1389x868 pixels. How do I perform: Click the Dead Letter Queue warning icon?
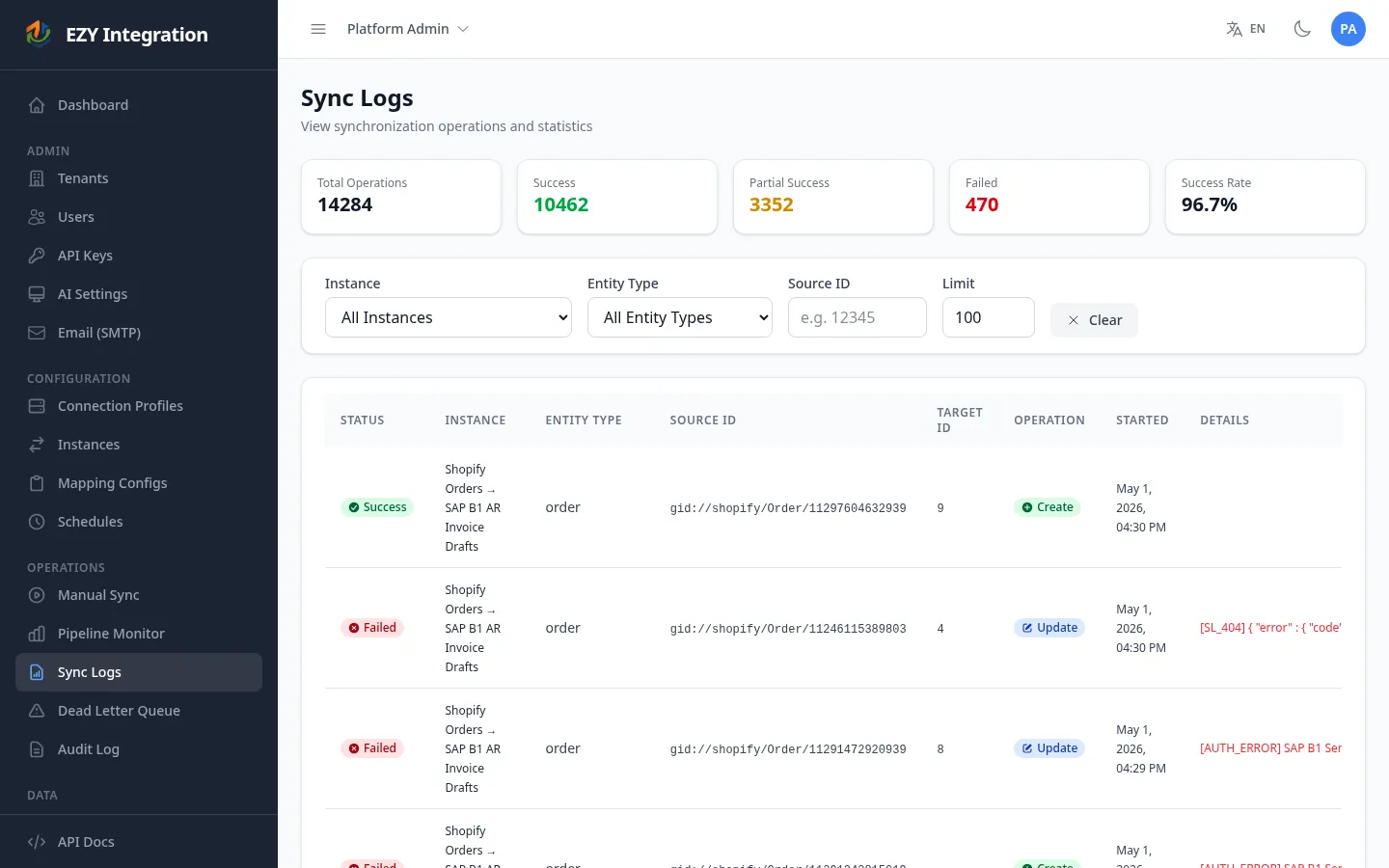(x=37, y=711)
